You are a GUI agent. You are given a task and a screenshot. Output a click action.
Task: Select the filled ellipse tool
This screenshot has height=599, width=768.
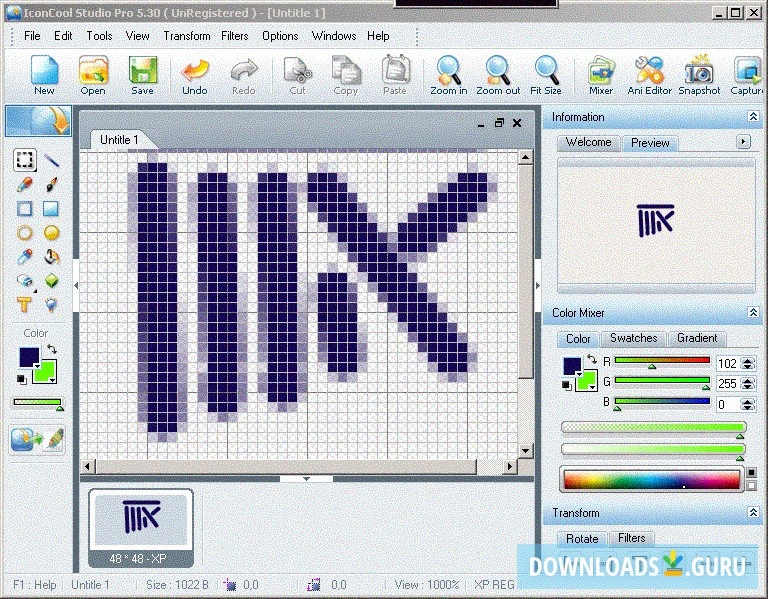[51, 233]
